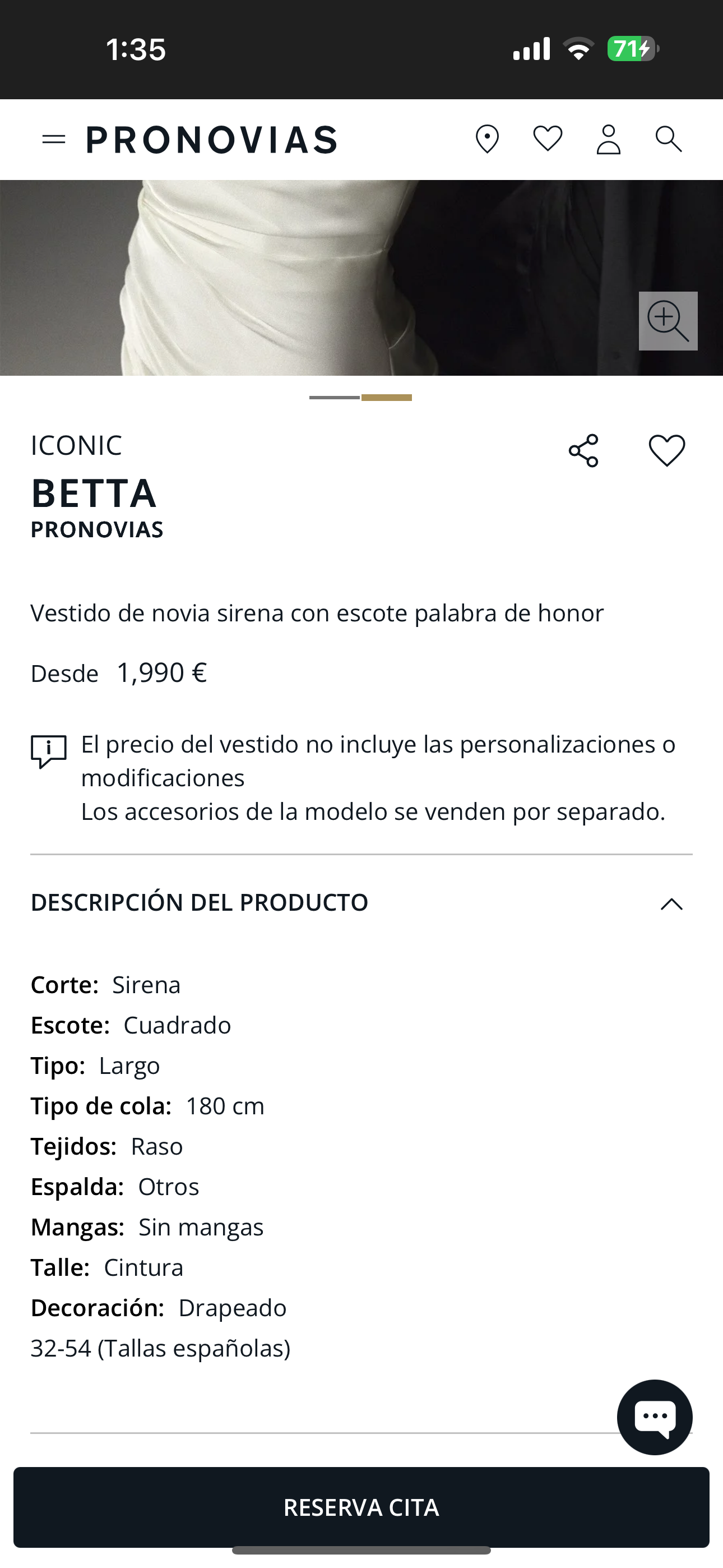
Task: Tap the Descripción del Producto heading
Action: (x=200, y=903)
